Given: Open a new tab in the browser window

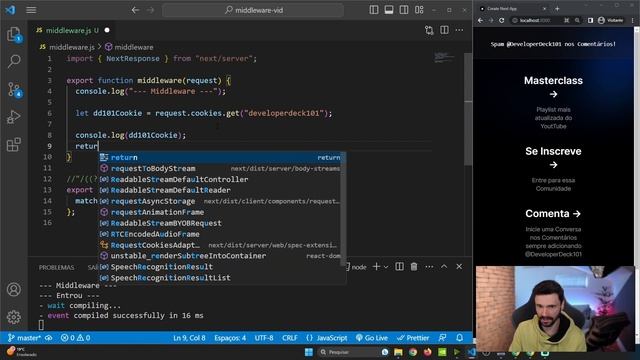Looking at the screenshot, I should click(557, 8).
